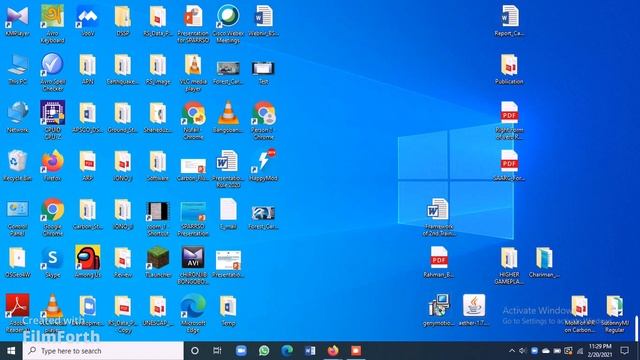The height and width of the screenshot is (360, 640).
Task: Select the blank E_mail text file icon
Action: 228,213
